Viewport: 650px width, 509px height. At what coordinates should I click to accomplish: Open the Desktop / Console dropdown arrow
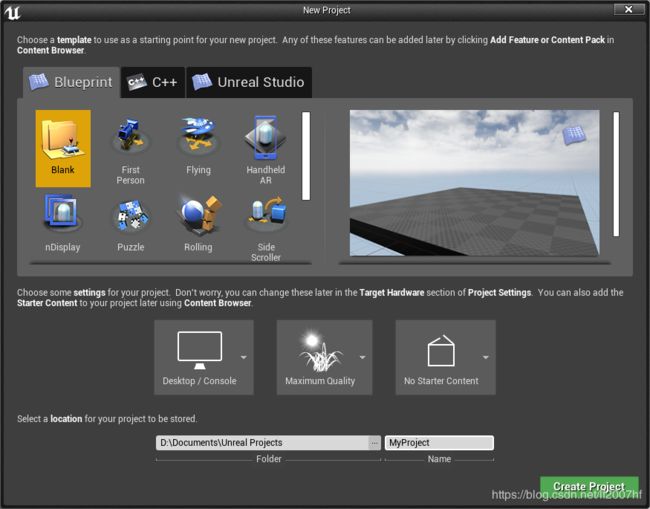244,357
